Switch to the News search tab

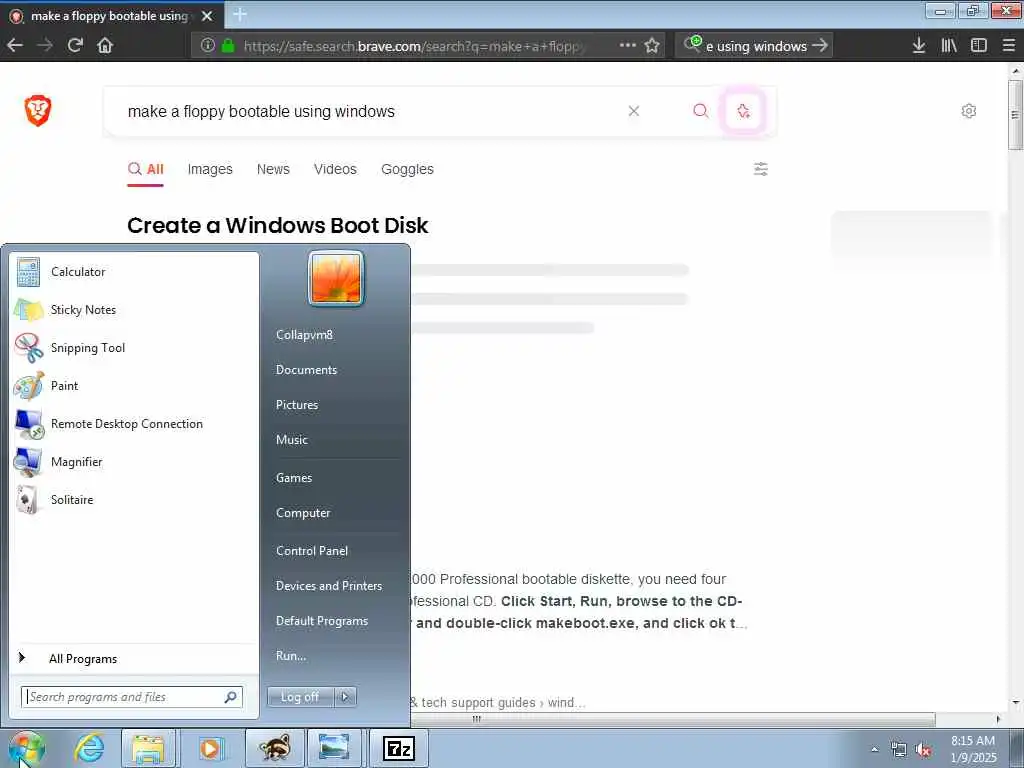pos(273,169)
